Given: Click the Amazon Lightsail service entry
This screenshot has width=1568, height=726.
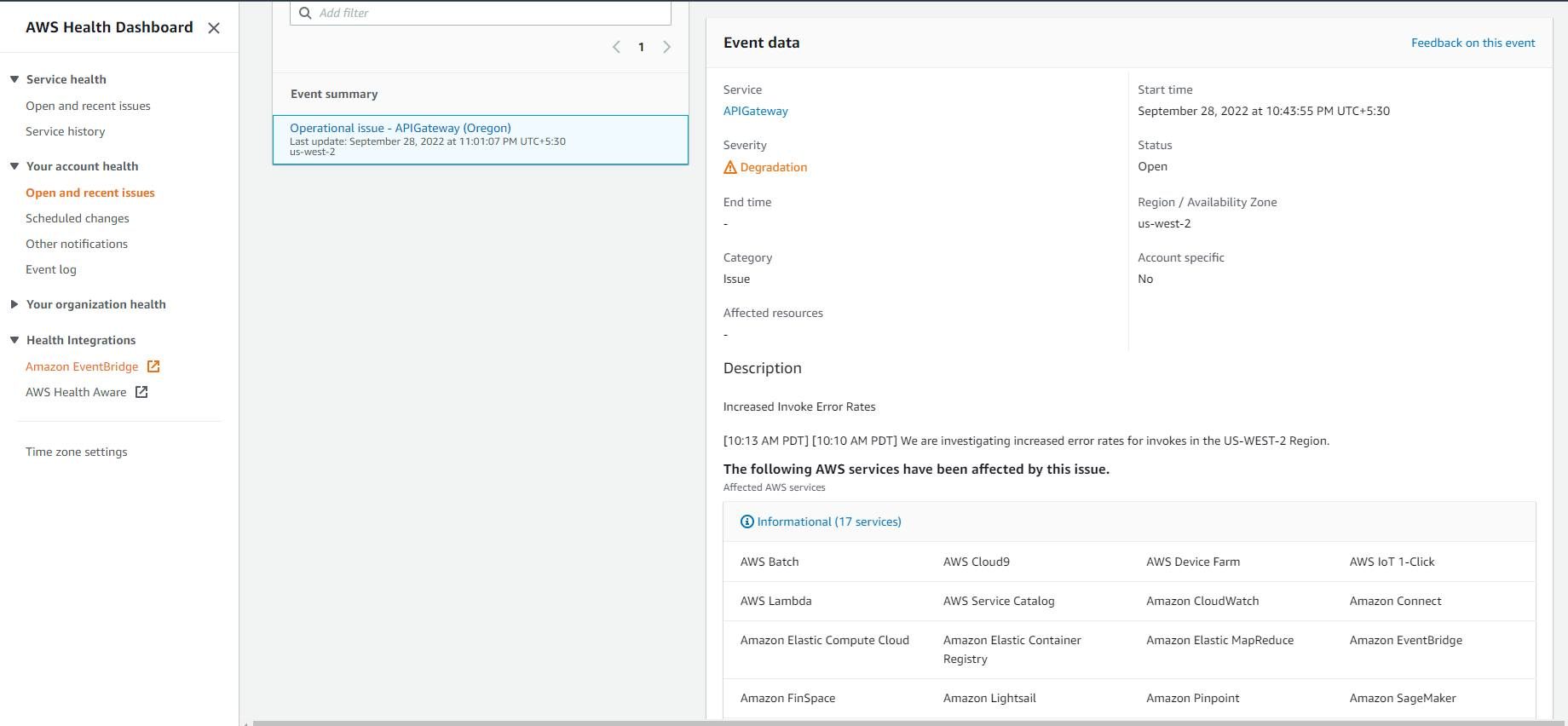Looking at the screenshot, I should tap(990, 698).
